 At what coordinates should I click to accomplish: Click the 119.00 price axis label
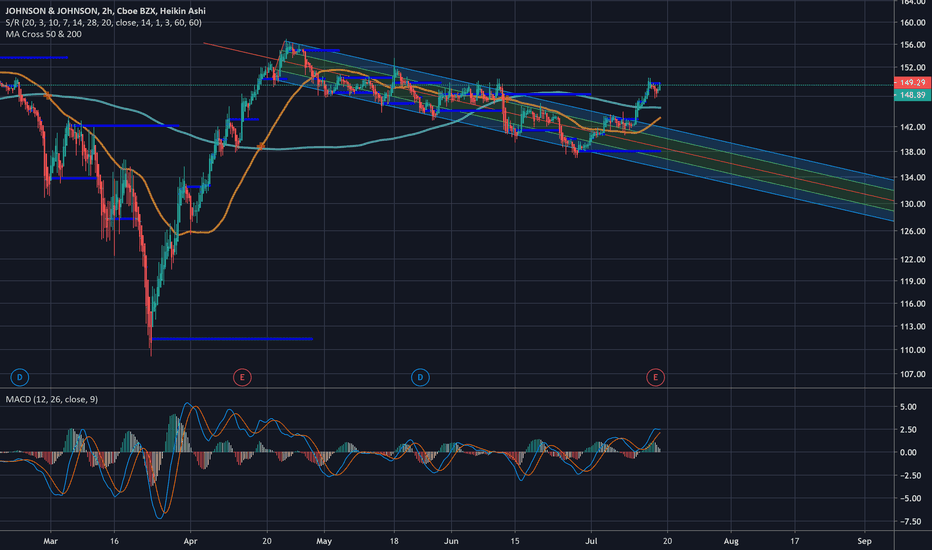(912, 281)
